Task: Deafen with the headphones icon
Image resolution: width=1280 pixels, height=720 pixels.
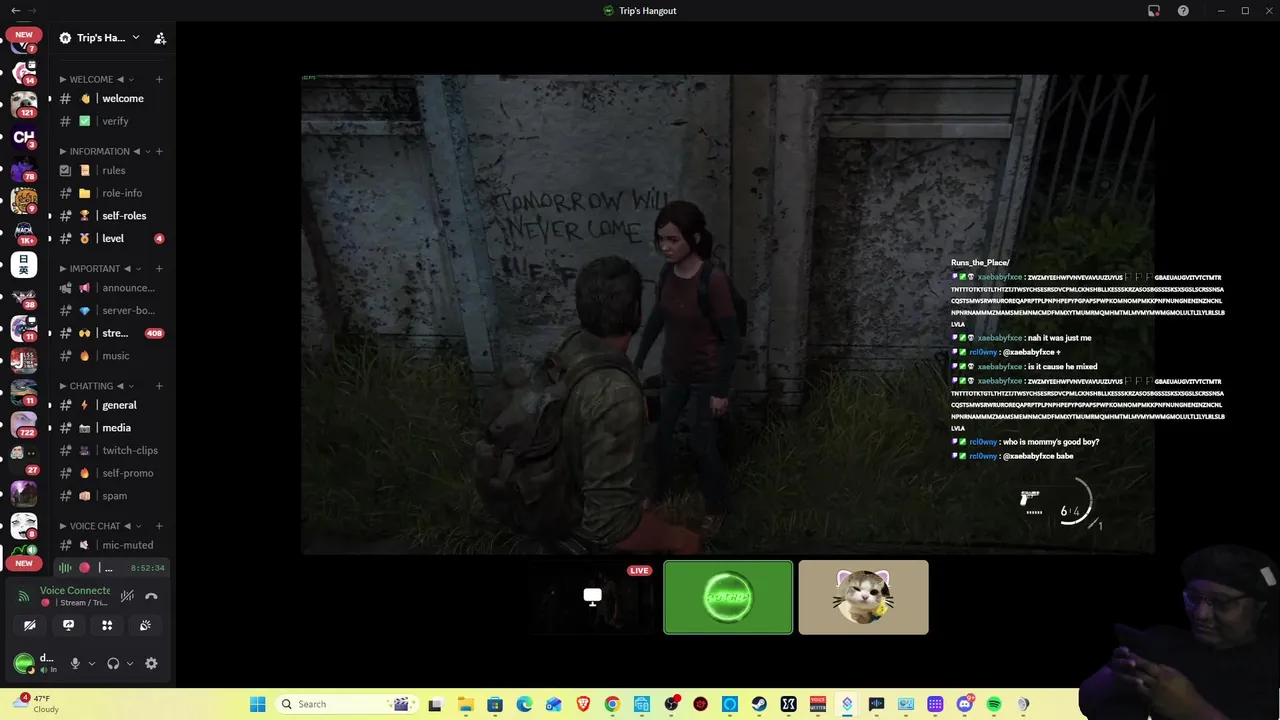Action: 113,663
